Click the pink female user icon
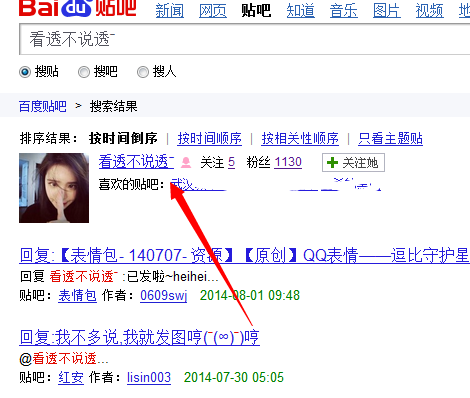 coord(186,163)
